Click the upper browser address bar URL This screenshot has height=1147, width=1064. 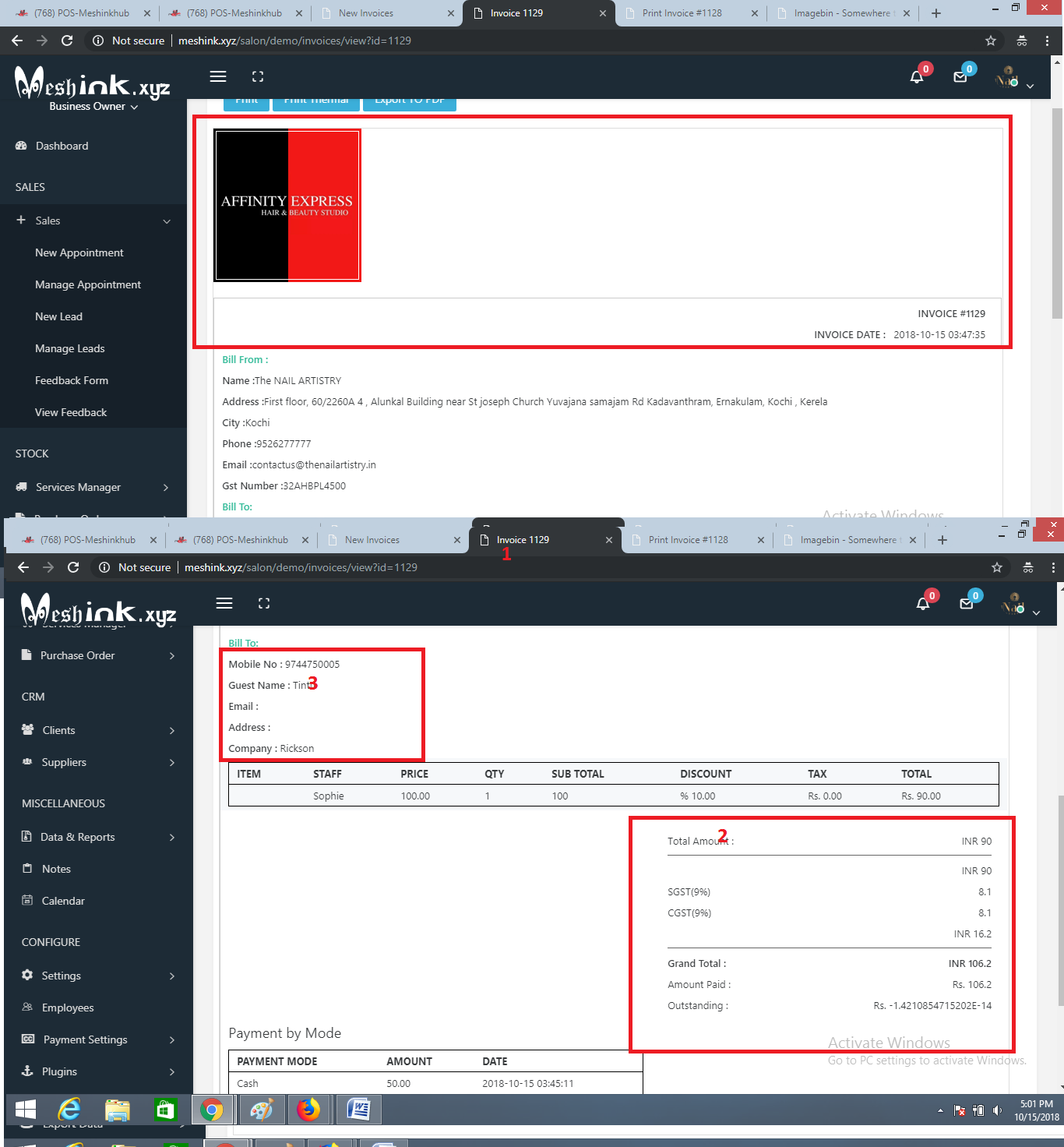[x=294, y=41]
